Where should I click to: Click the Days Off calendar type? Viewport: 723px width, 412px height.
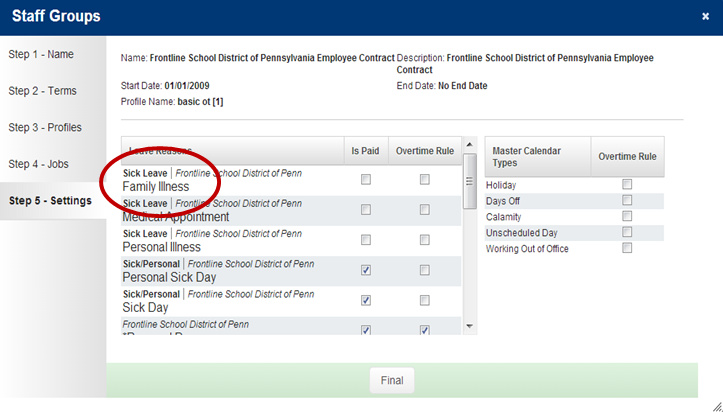(503, 201)
